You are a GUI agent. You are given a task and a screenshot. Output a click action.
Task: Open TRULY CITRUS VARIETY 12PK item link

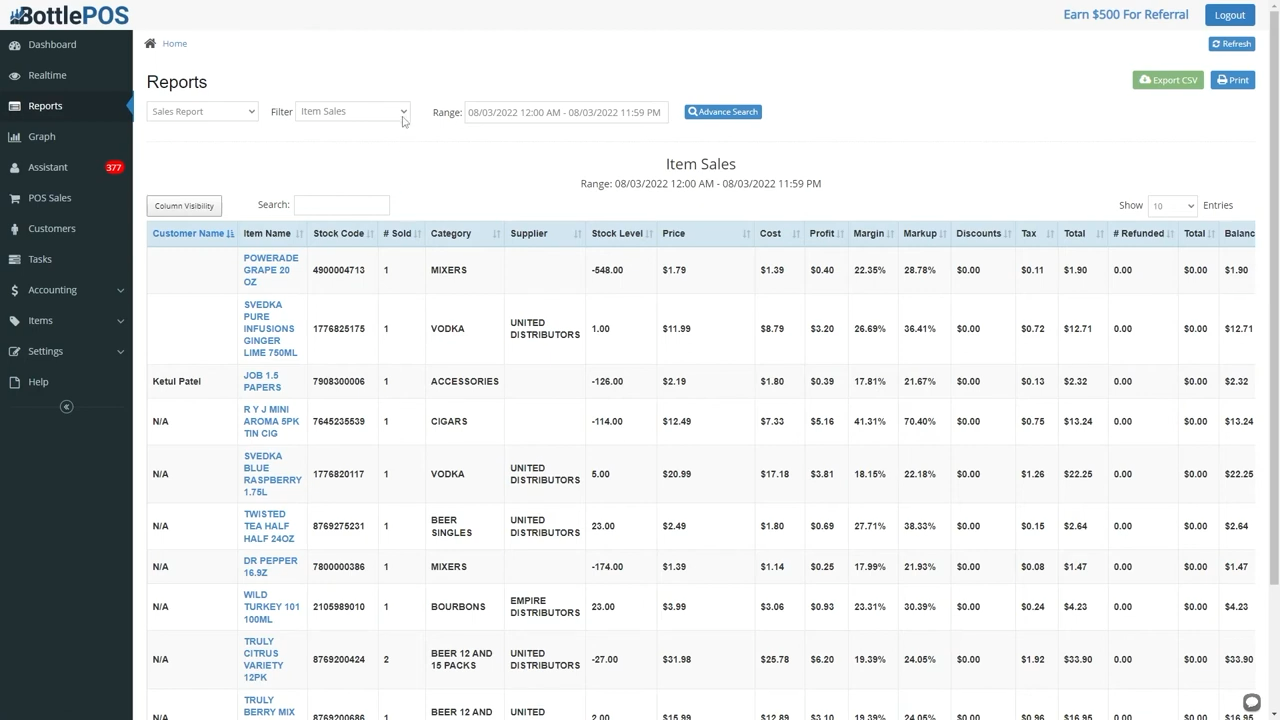265,660
